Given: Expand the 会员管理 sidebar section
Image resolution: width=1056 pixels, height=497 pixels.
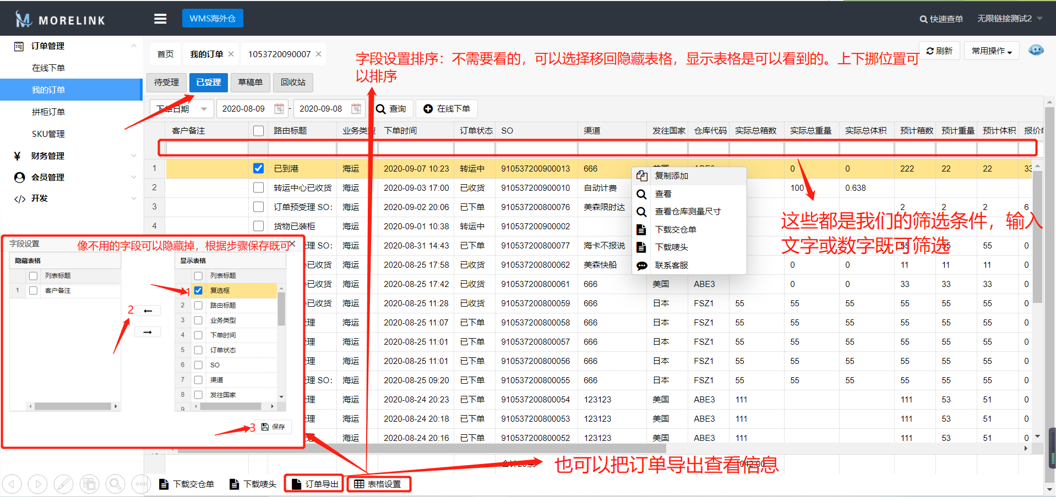Looking at the screenshot, I should pyautogui.click(x=72, y=177).
